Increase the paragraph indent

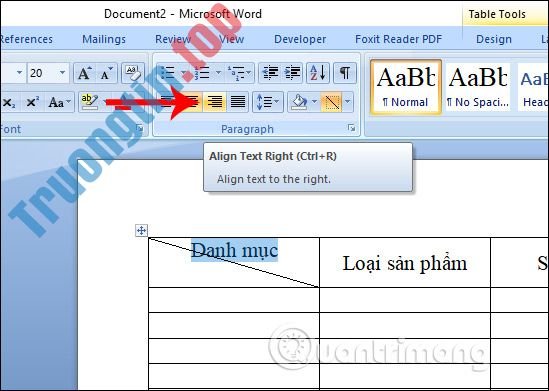point(292,73)
